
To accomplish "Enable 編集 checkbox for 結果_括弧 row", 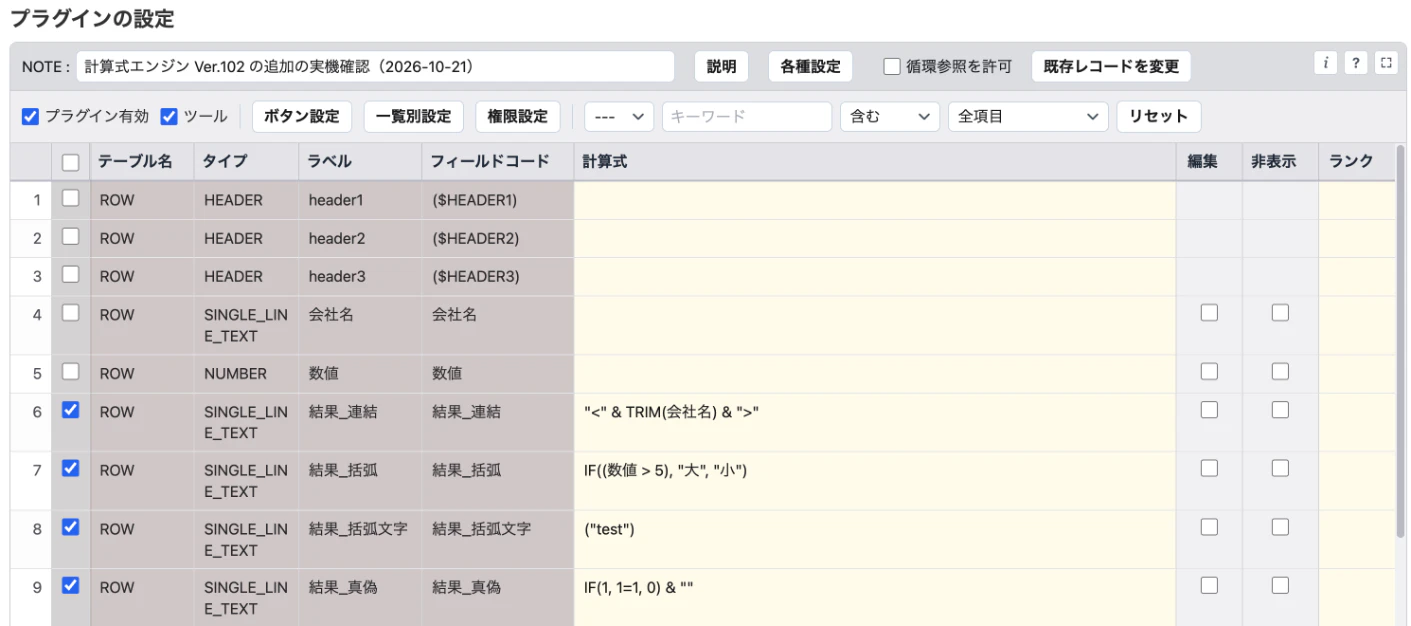I will point(1209,468).
